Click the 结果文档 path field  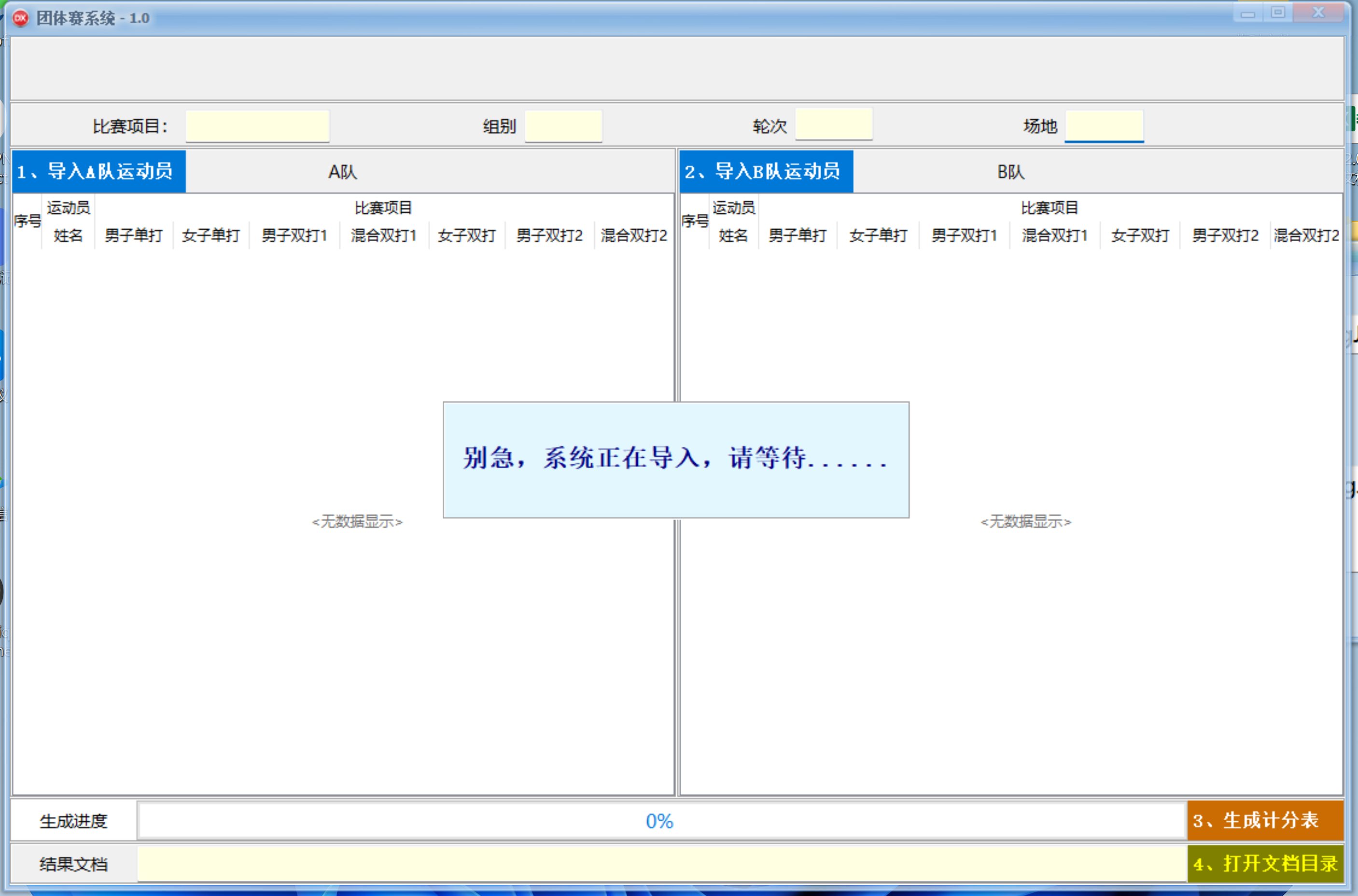coord(662,863)
